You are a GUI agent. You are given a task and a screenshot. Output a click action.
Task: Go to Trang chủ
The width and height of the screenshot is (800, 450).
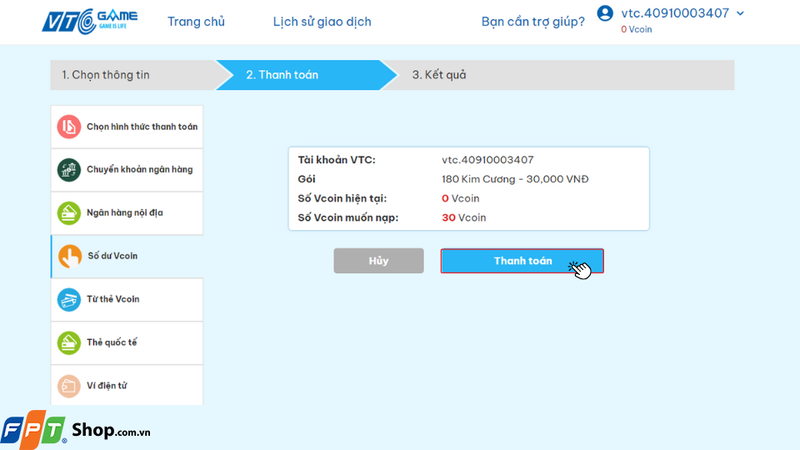click(196, 21)
